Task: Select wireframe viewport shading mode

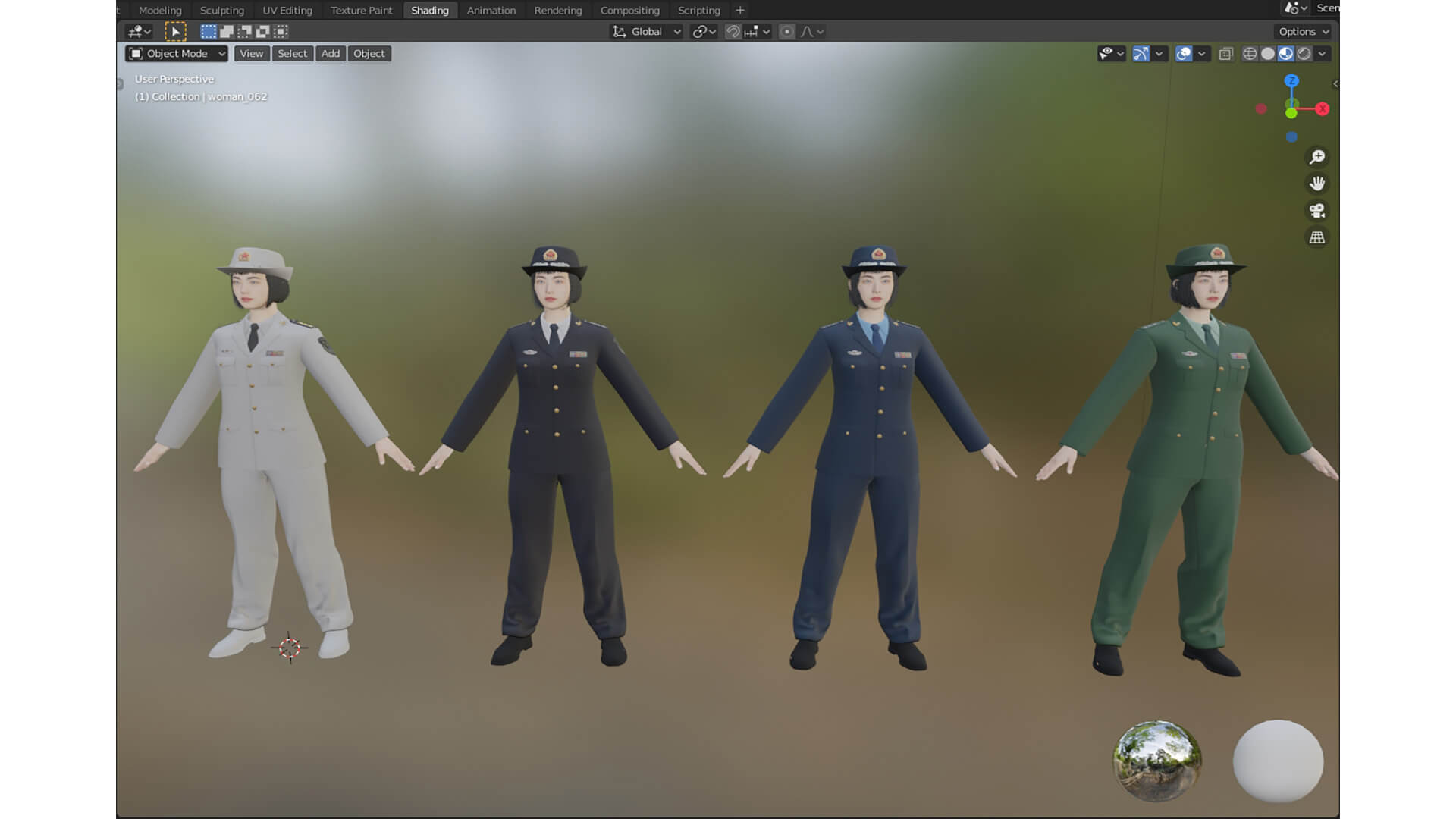Action: click(1250, 54)
